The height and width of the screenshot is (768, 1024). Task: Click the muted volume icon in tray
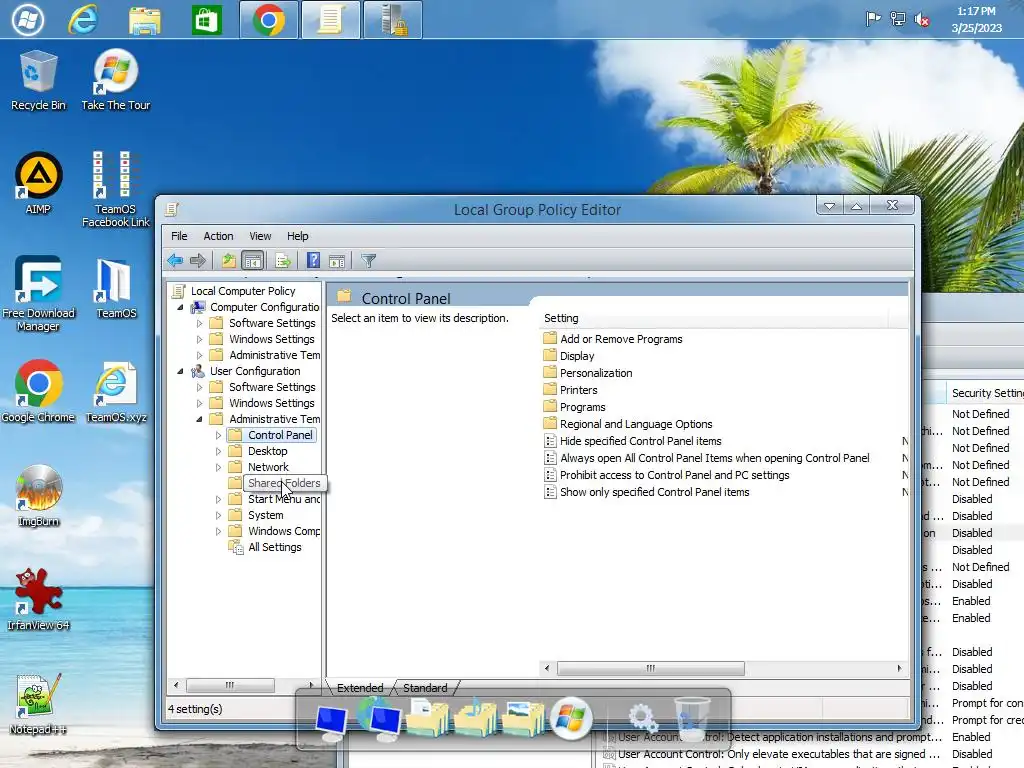[x=922, y=20]
